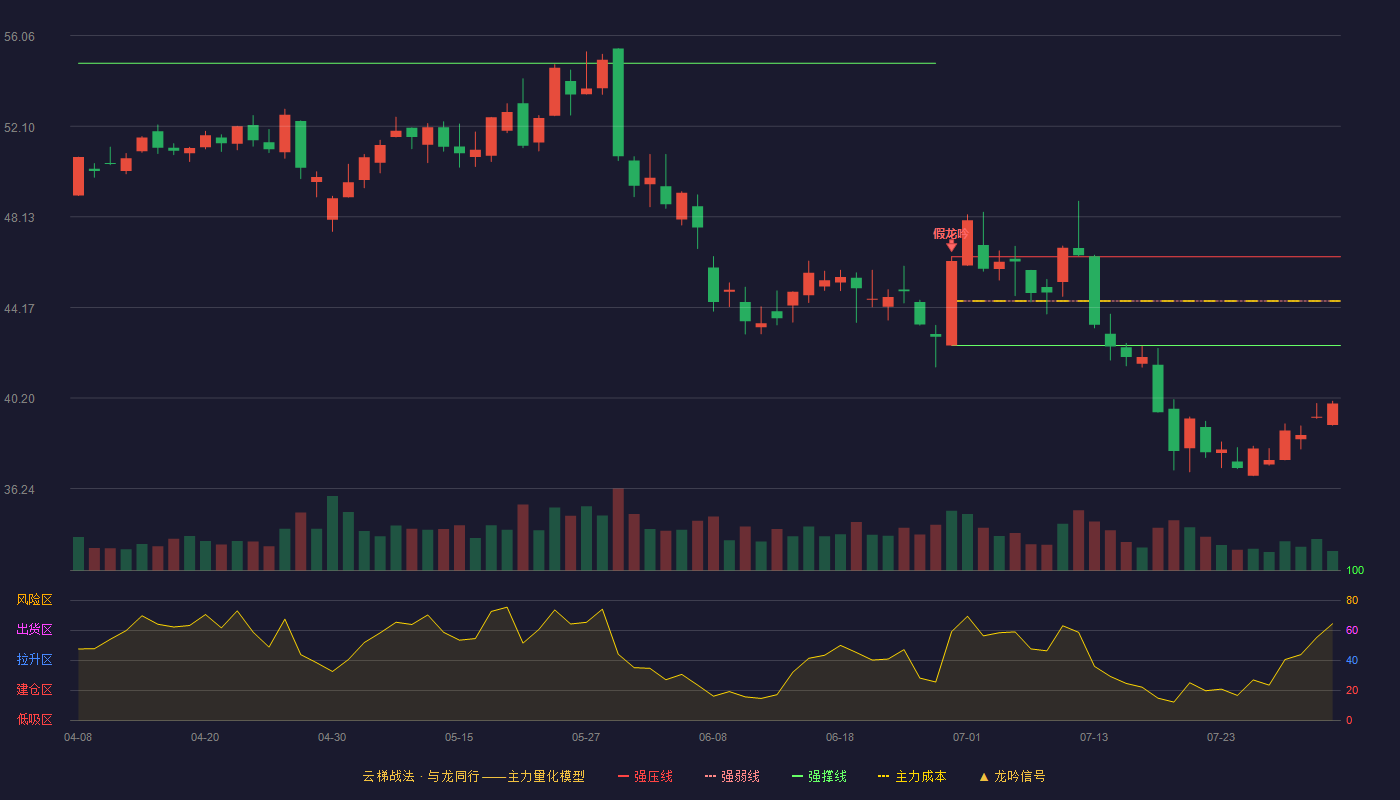1400x800 pixels.
Task: Select the red horizontal pressure line
Action: [1146, 257]
